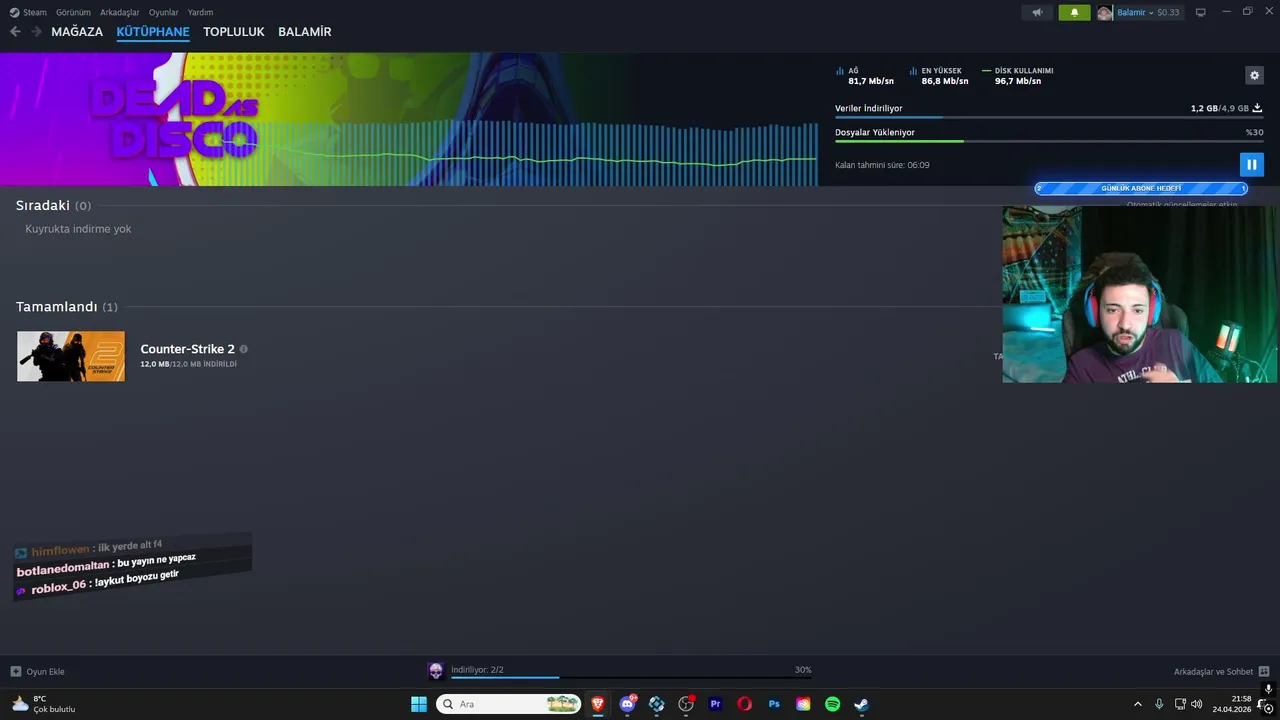The height and width of the screenshot is (720, 1280).
Task: Click the DİSK KULLANIMI 96,7 Mb/sn statistic
Action: tap(1018, 76)
